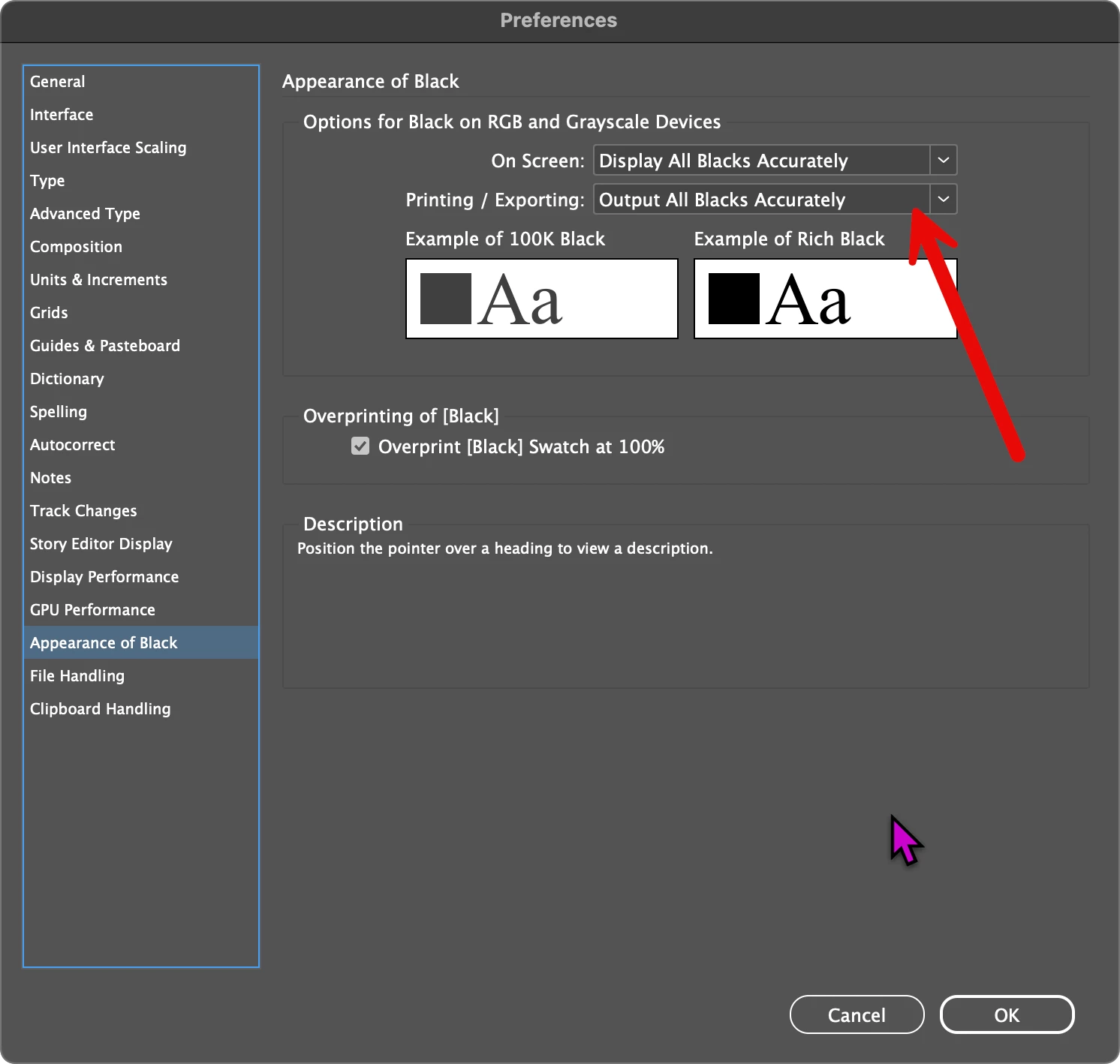The height and width of the screenshot is (1064, 1120).
Task: Select the Type preferences category
Action: [x=141, y=181]
